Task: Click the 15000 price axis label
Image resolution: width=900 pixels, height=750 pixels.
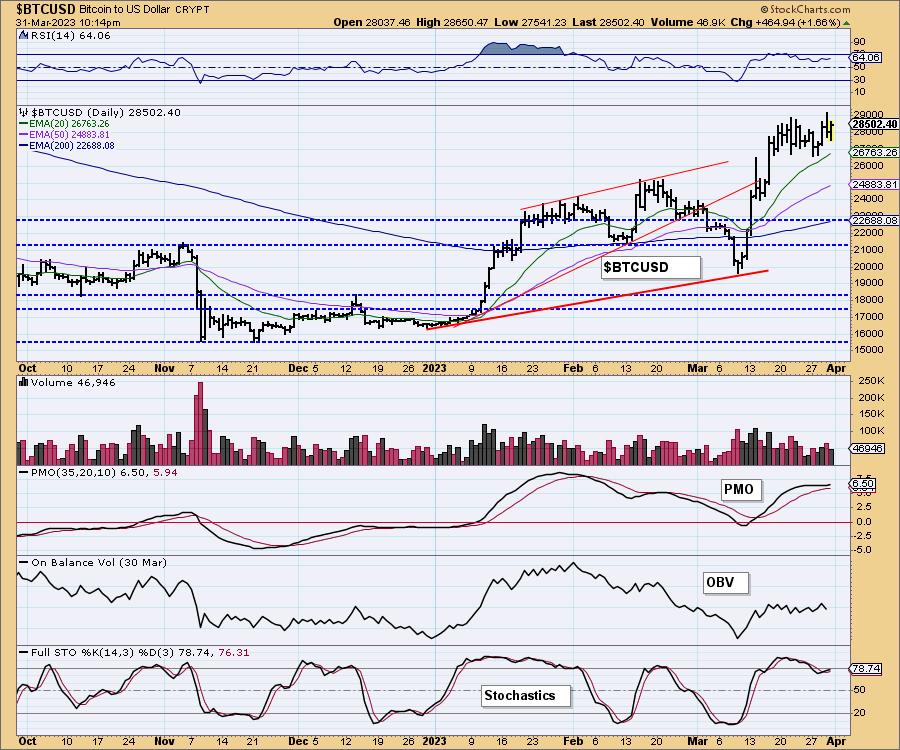Action: coord(868,349)
